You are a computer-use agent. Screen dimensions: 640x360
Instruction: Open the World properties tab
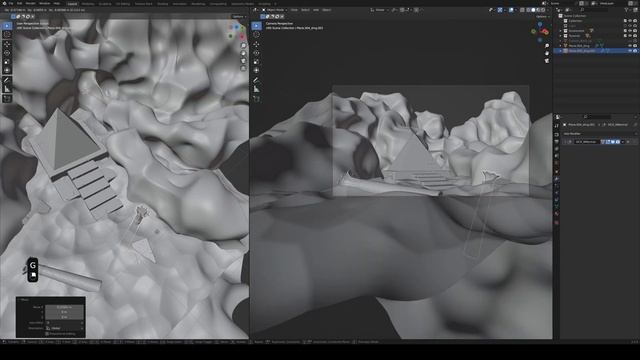point(556,163)
